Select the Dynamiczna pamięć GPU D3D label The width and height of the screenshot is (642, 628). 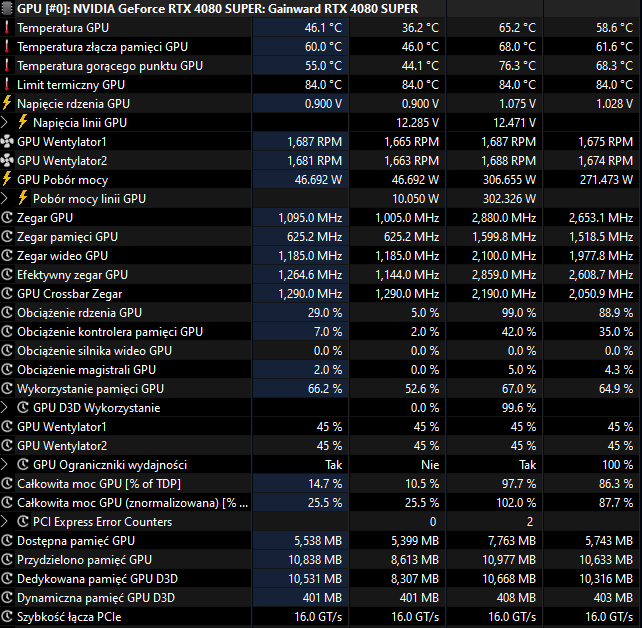96,598
